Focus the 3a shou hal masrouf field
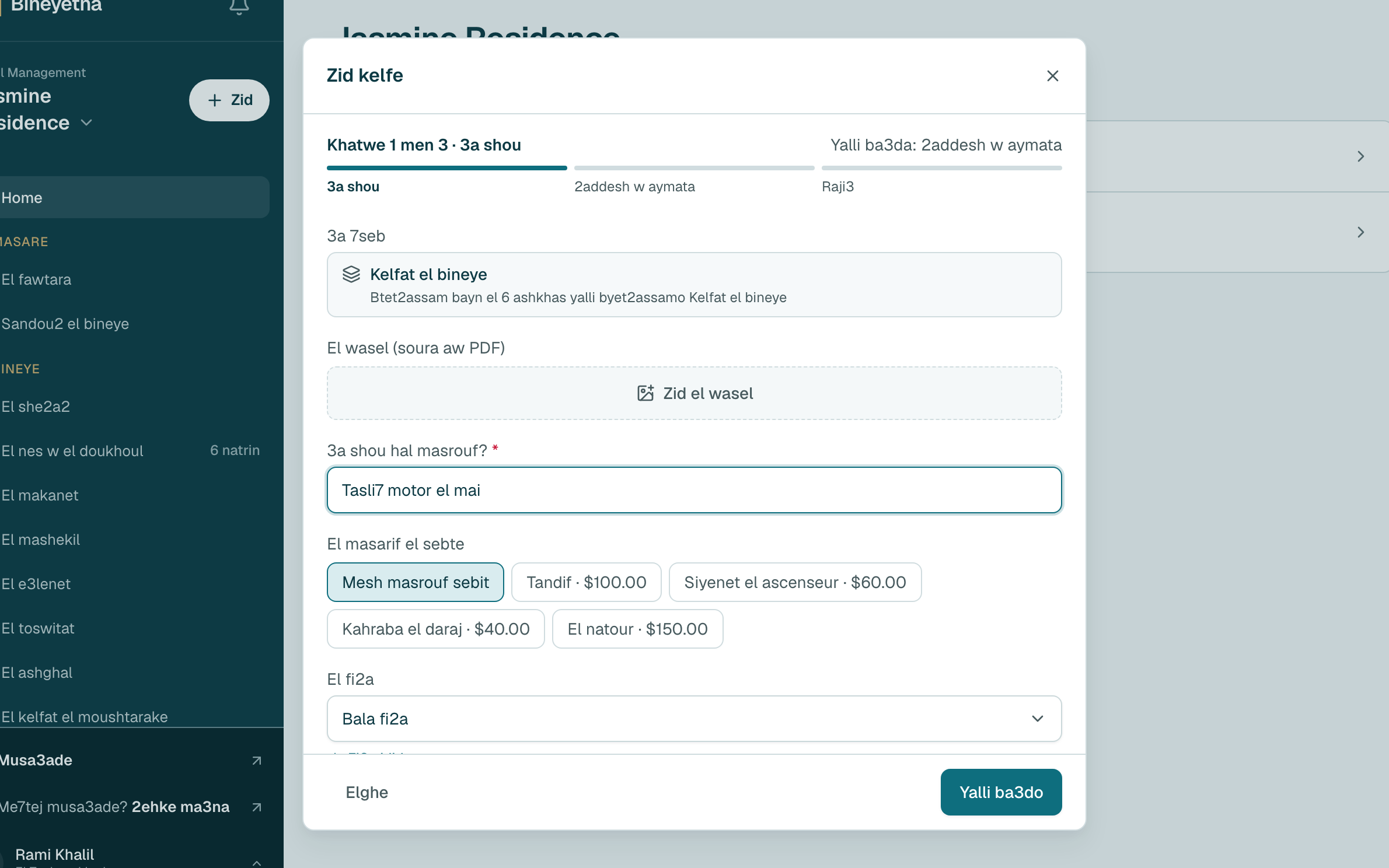1389x868 pixels. (x=694, y=490)
